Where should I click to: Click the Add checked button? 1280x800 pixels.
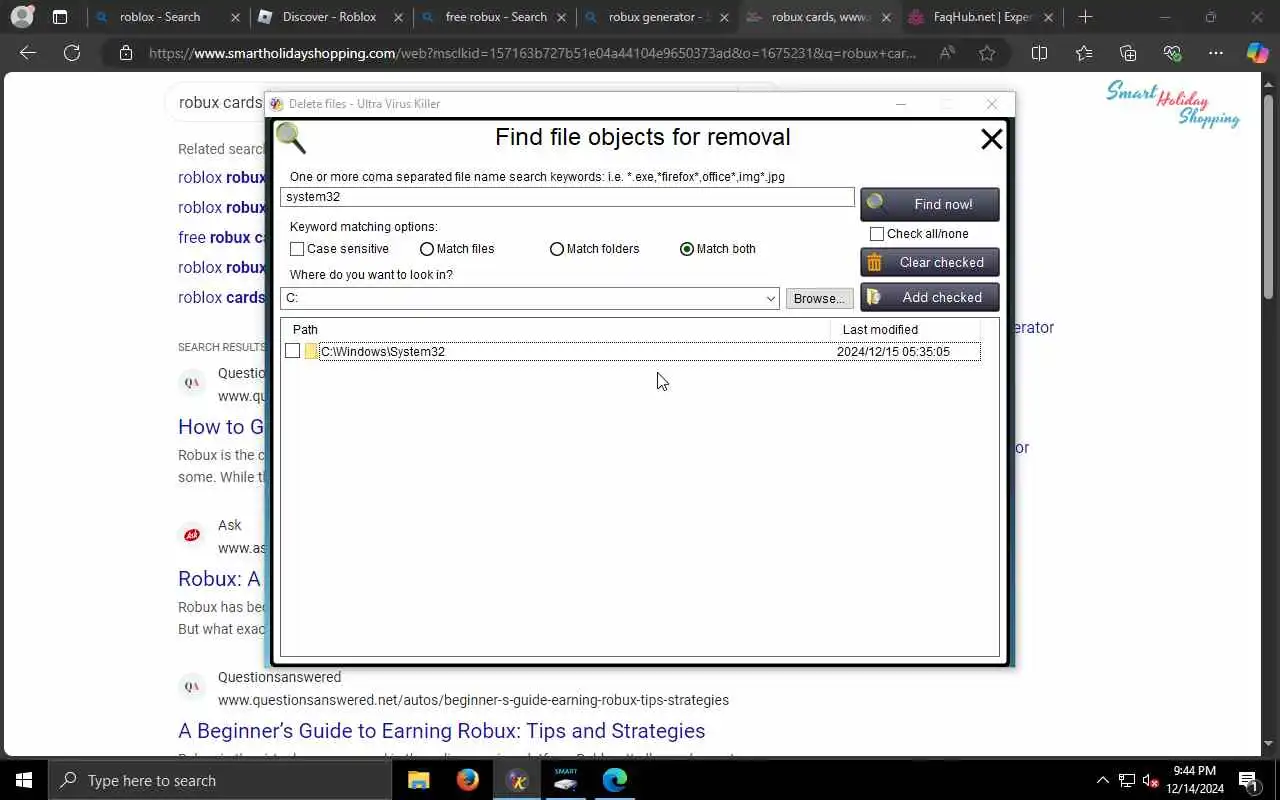[930, 297]
